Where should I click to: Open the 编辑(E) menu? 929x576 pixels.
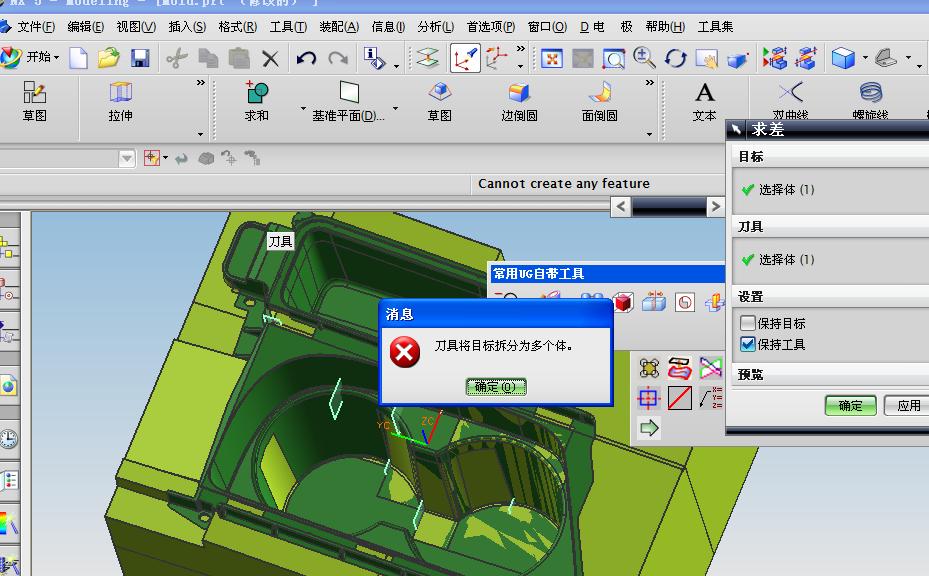[86, 27]
